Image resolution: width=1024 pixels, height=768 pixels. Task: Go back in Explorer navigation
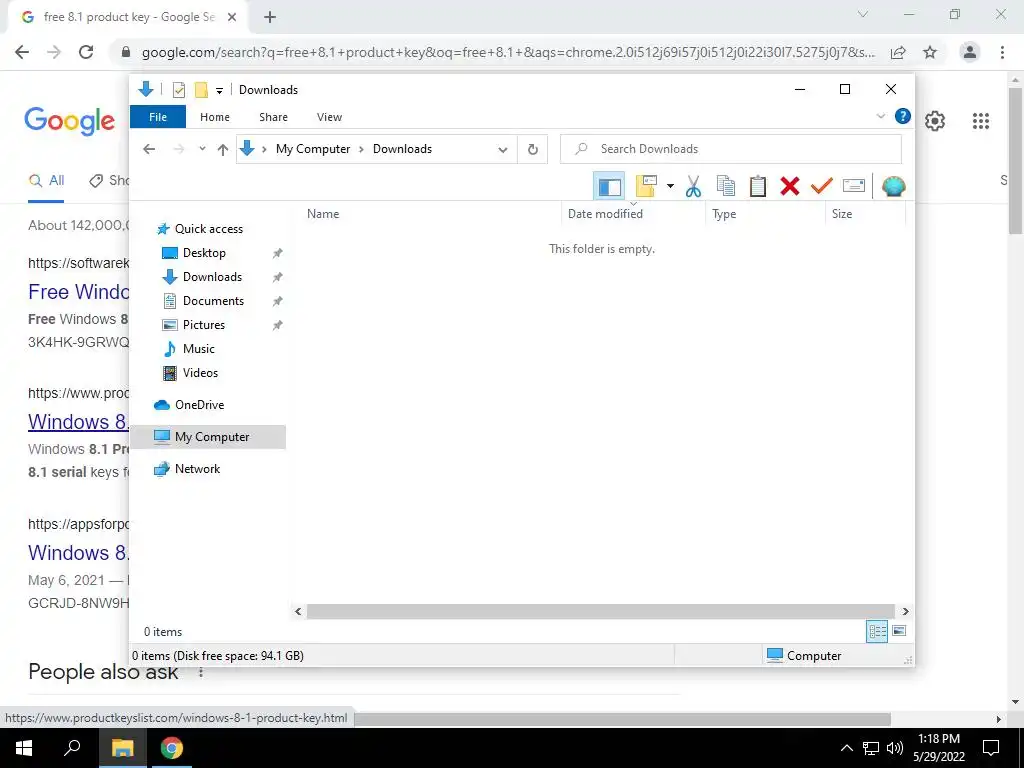pos(149,149)
